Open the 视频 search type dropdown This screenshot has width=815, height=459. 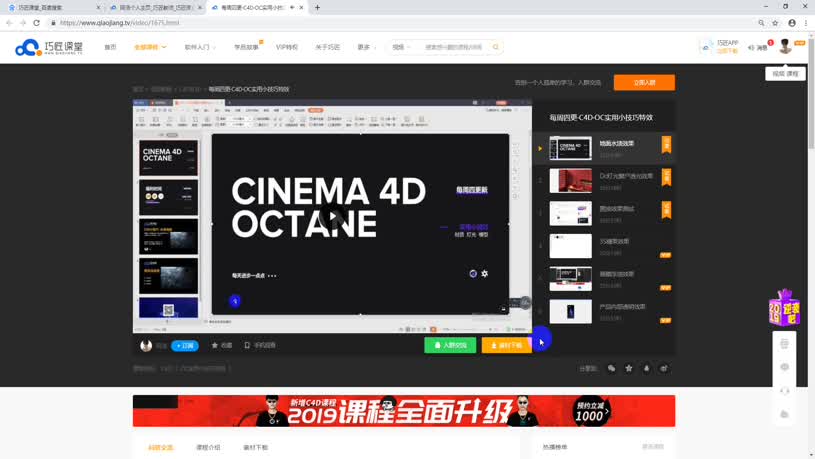(x=401, y=47)
